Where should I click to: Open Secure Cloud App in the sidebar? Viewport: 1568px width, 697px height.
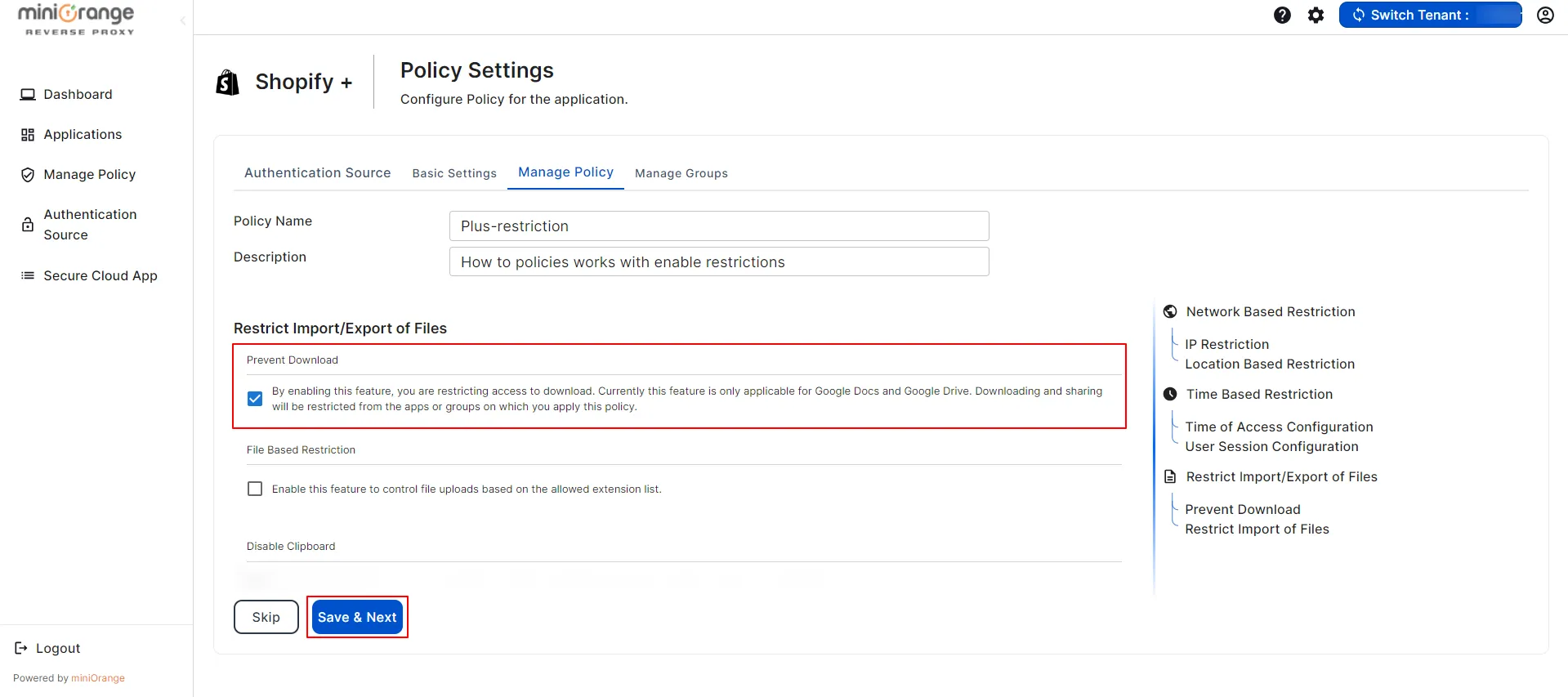coord(101,275)
